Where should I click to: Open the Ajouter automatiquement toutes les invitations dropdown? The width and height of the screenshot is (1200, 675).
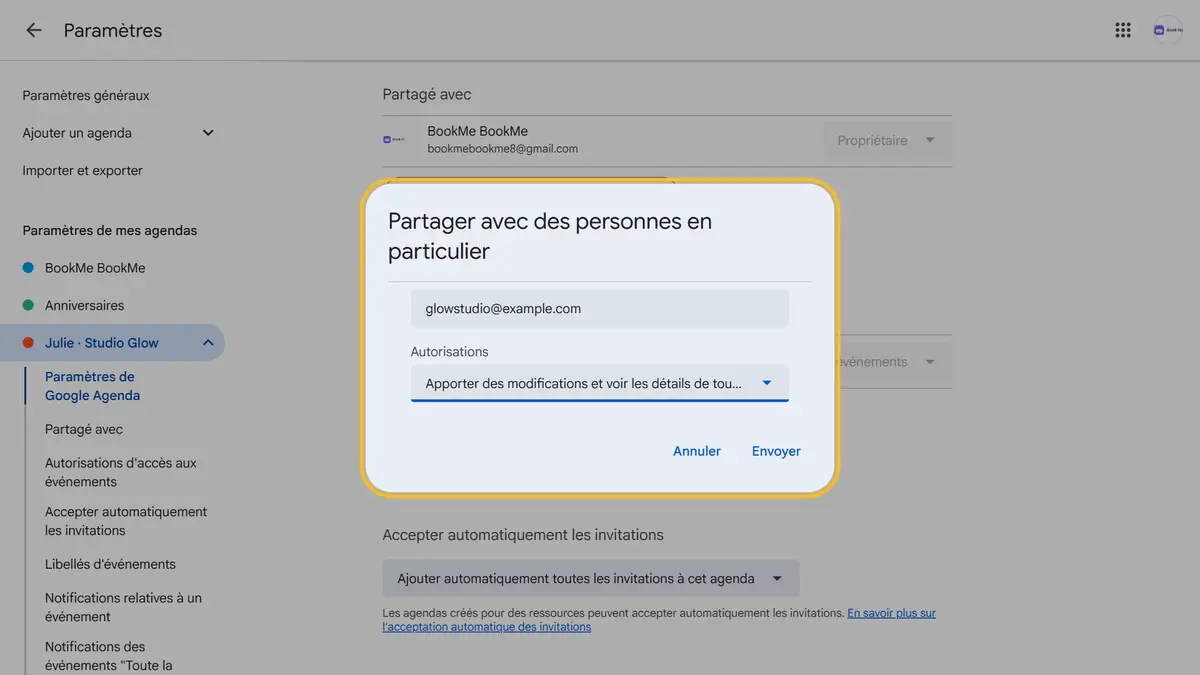pyautogui.click(x=591, y=578)
